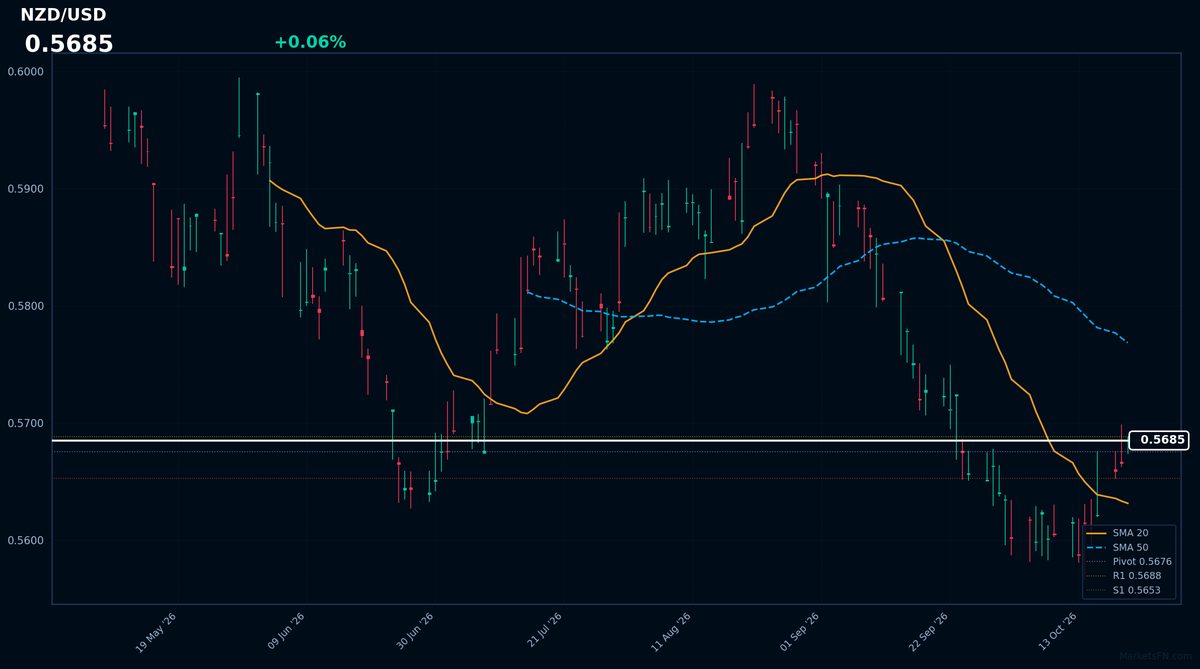Screen dimensions: 1200x669
Task: Select the Pivot 0.5676 legend entry
Action: tap(1129, 562)
